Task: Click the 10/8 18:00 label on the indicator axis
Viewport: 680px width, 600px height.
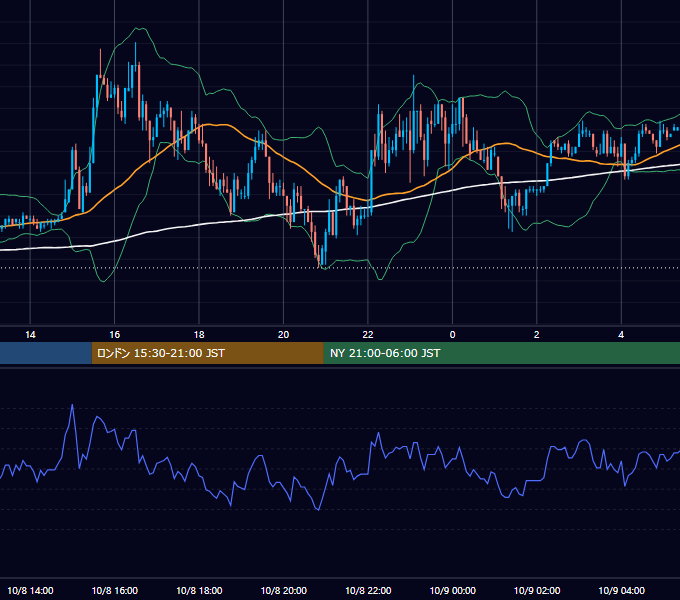Action: [199, 590]
